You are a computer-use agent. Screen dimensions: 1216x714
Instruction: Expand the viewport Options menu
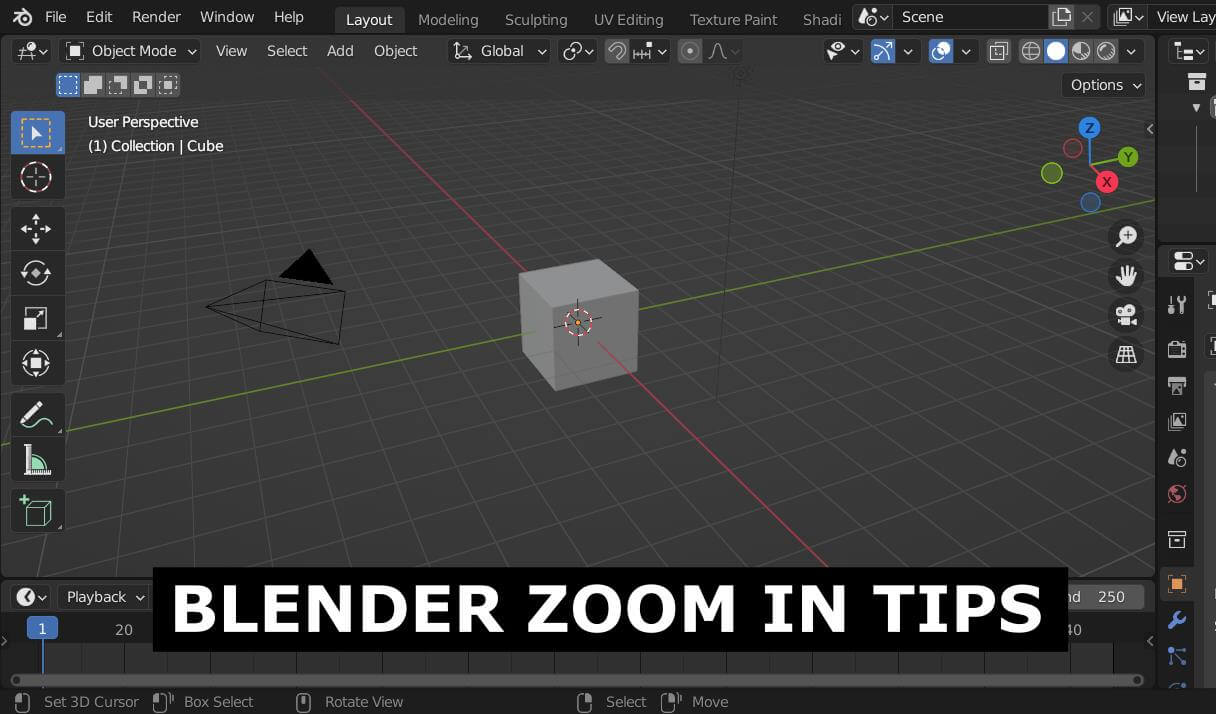point(1103,85)
